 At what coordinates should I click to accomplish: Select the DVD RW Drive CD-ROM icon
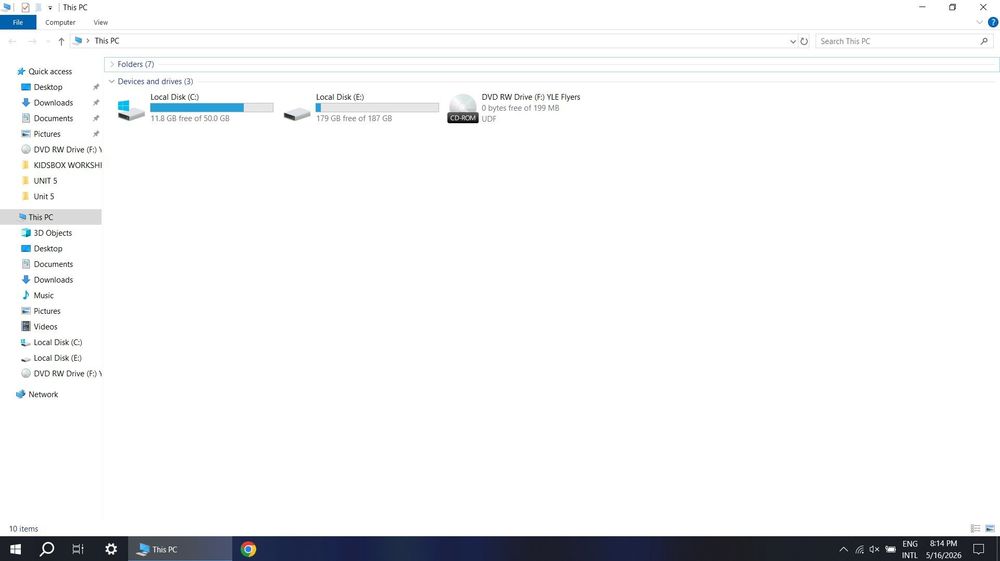point(462,108)
